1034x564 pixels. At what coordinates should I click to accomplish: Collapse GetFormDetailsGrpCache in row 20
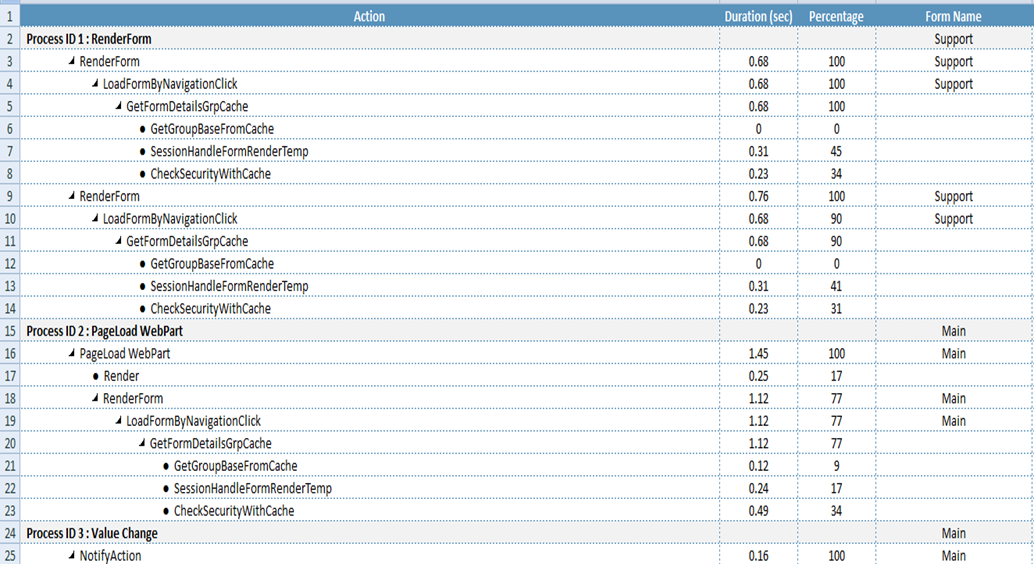coord(142,444)
